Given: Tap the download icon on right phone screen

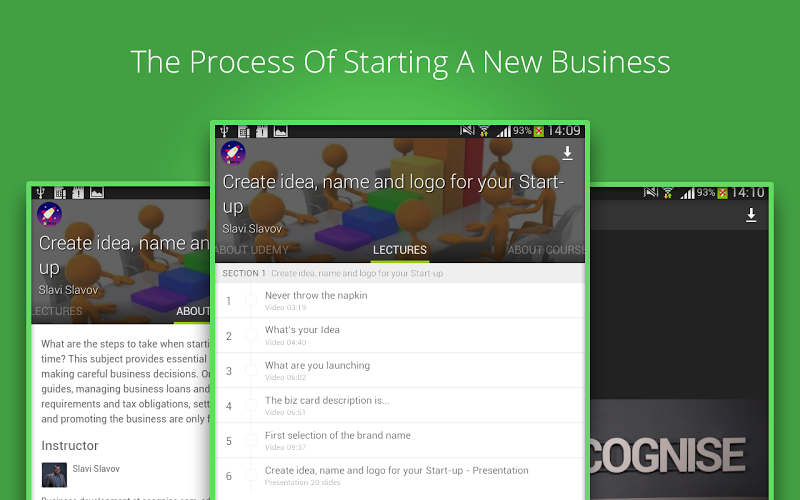Looking at the screenshot, I should [x=751, y=215].
